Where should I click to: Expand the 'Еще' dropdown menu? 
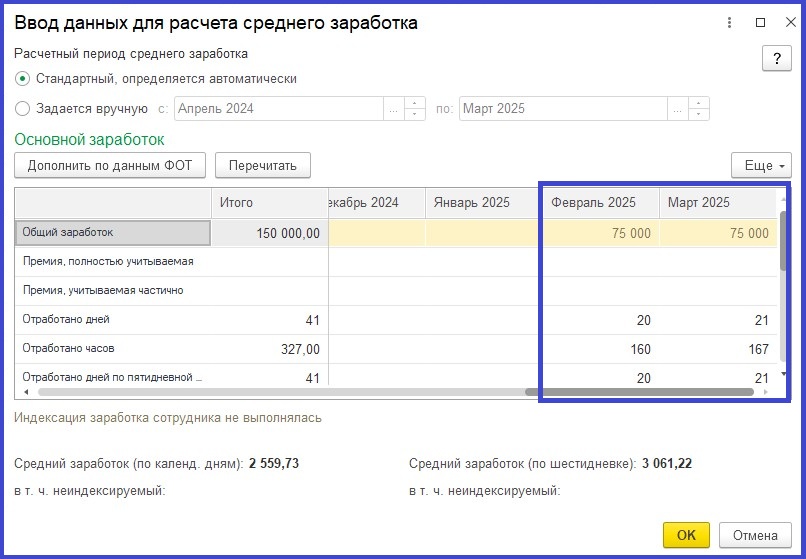pyautogui.click(x=761, y=165)
